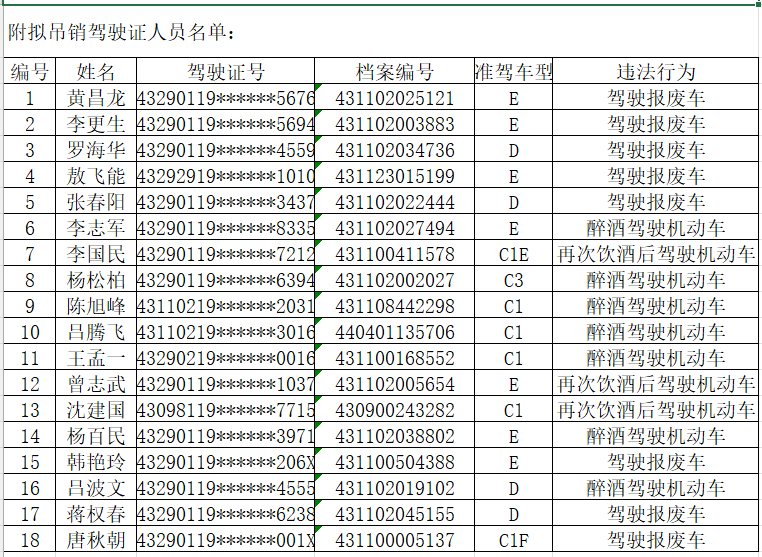762x557 pixels.
Task: Click file number 431102034736
Action: click(395, 150)
